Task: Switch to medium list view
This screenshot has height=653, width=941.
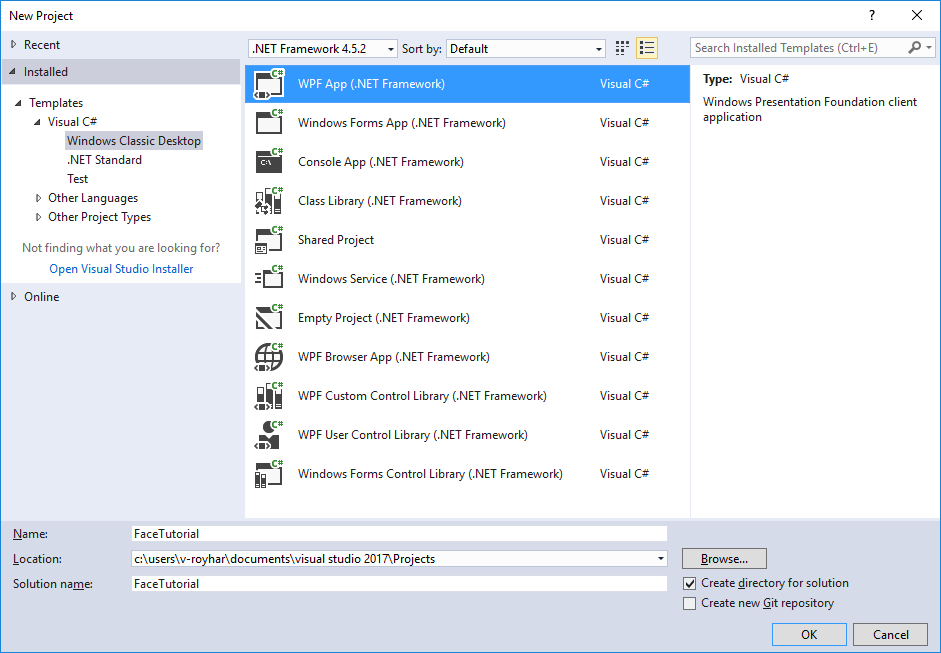Action: tap(647, 48)
